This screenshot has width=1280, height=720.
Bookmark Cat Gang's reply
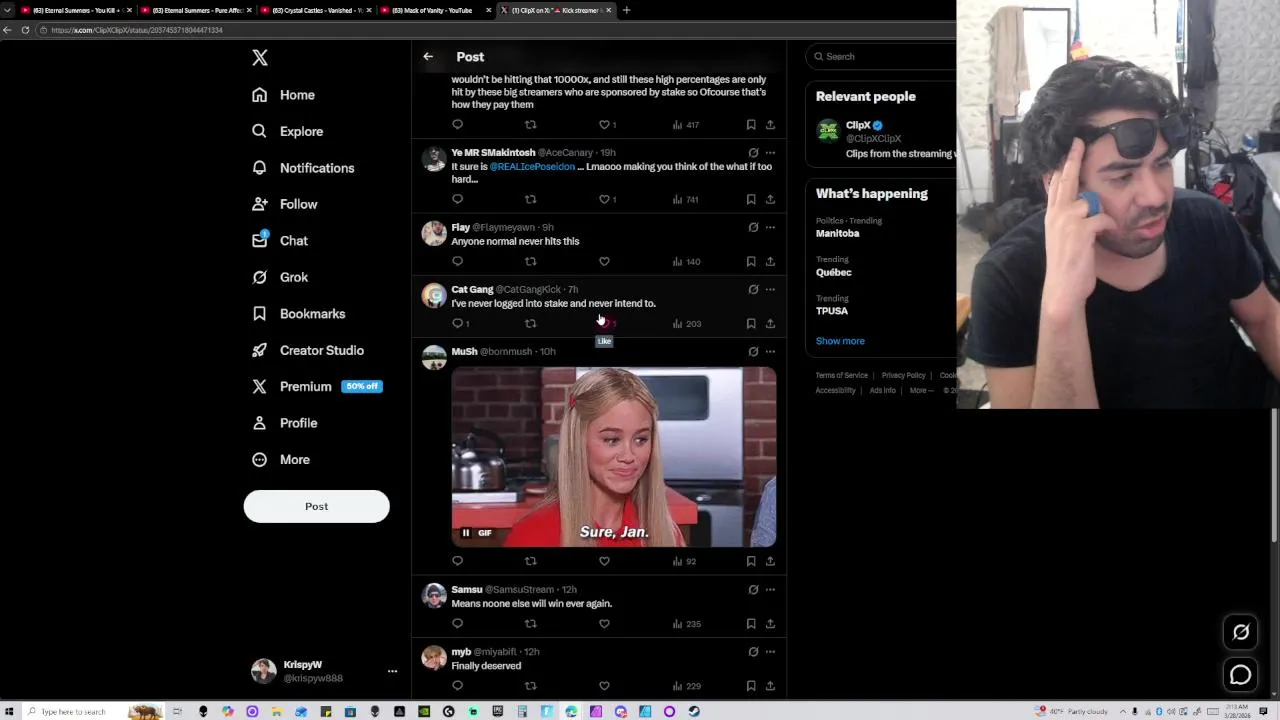(x=751, y=324)
